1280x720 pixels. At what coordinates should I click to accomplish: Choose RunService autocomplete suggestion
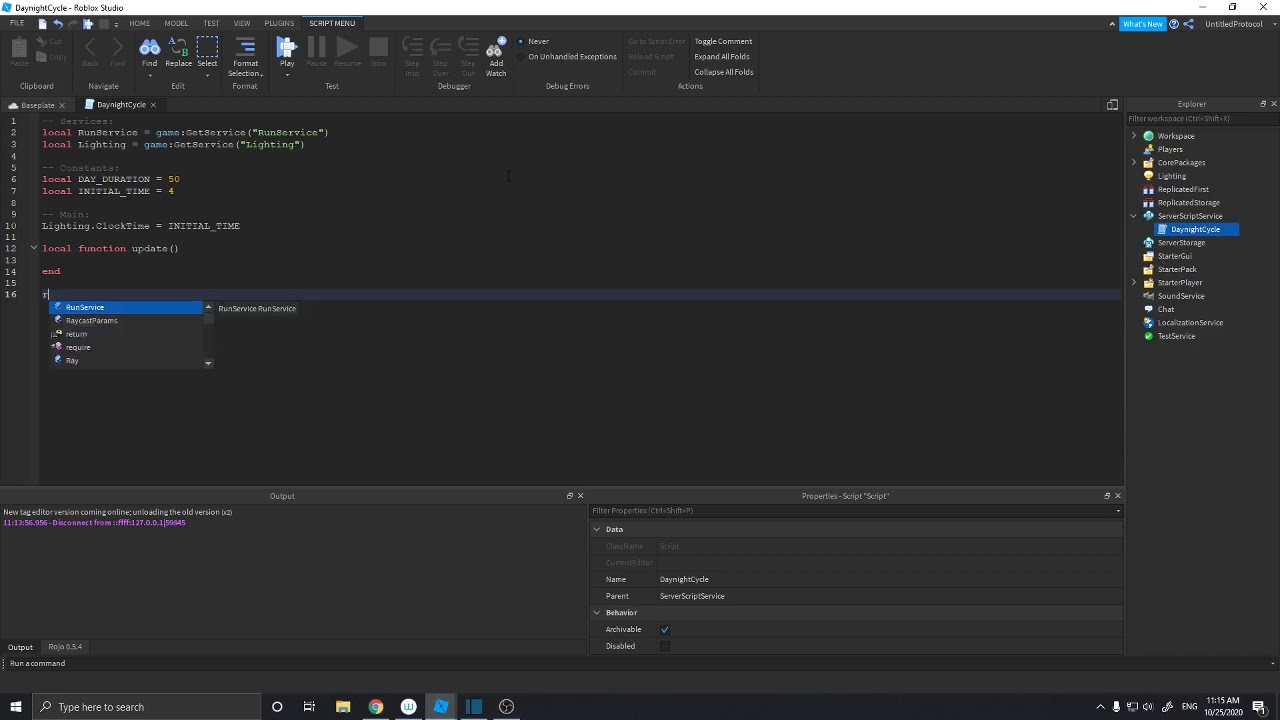click(x=126, y=307)
